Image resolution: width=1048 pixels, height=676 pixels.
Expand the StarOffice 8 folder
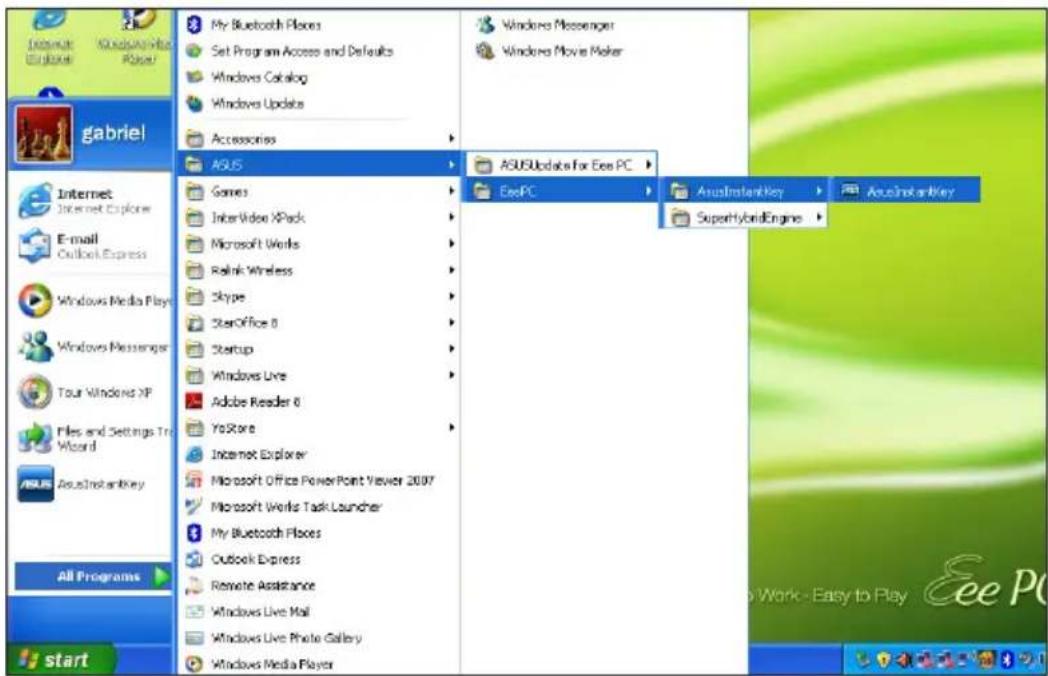tap(319, 322)
